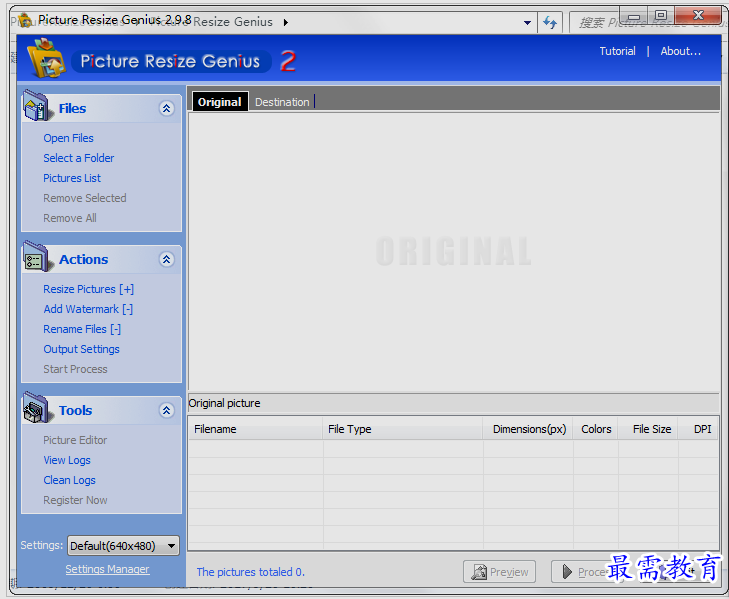Viewport: 729px width, 599px height.
Task: Open the Settings preset dropdown
Action: (x=123, y=546)
